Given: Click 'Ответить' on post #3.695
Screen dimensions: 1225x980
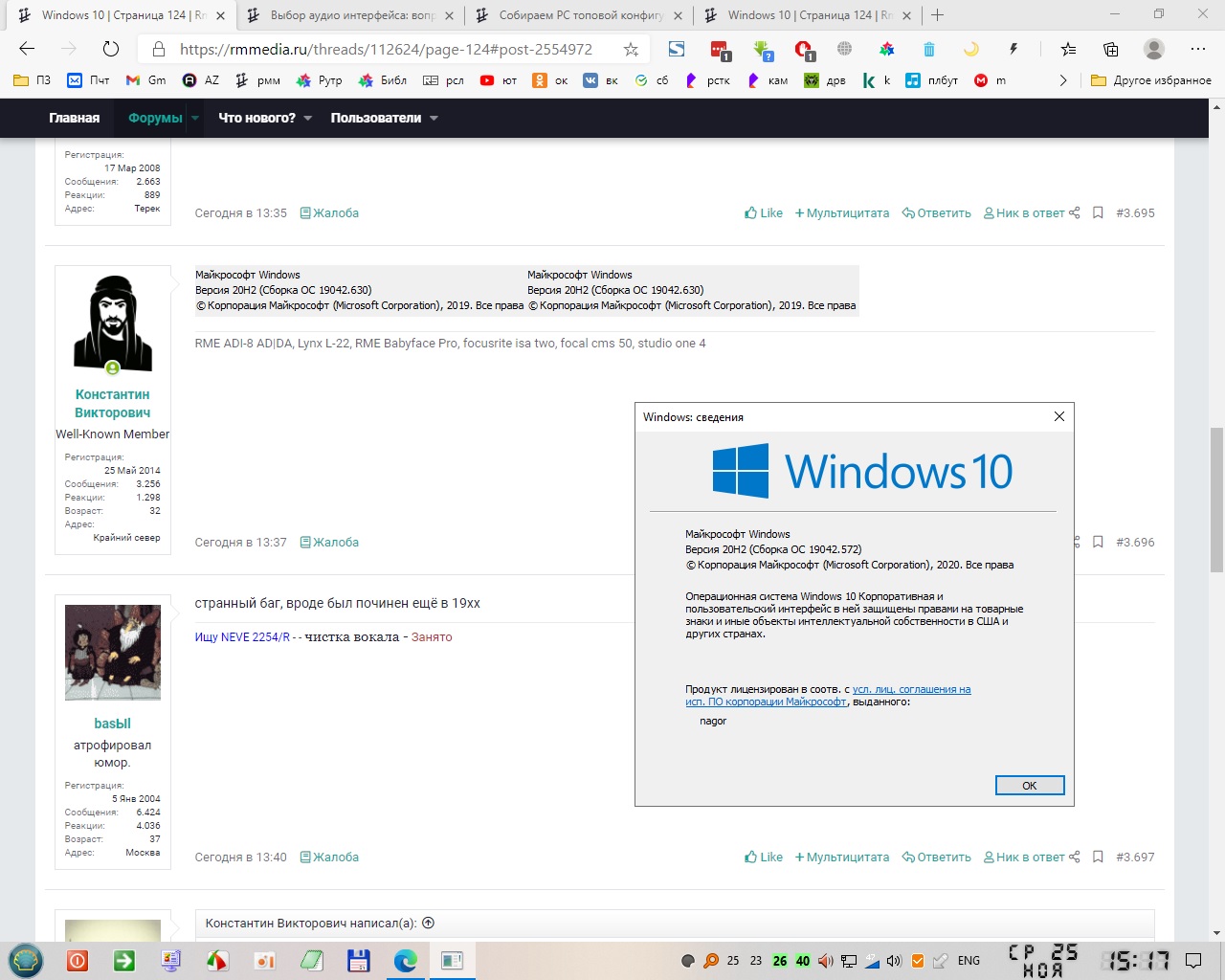Looking at the screenshot, I should pyautogui.click(x=937, y=212).
